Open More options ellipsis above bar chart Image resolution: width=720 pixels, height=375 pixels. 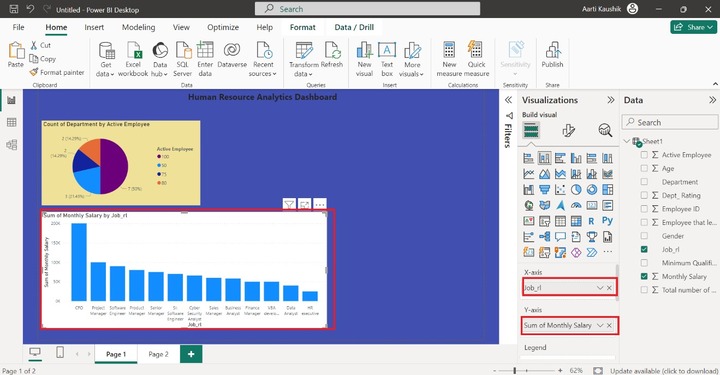(x=320, y=205)
